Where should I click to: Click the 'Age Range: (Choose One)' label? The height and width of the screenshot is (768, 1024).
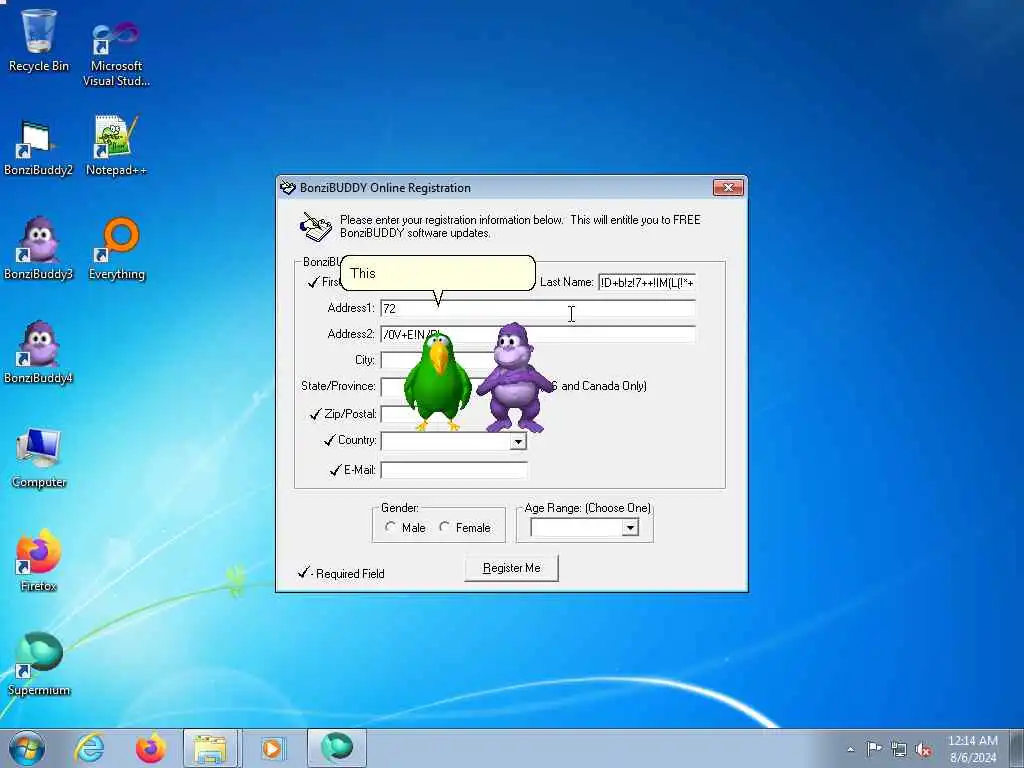click(587, 508)
